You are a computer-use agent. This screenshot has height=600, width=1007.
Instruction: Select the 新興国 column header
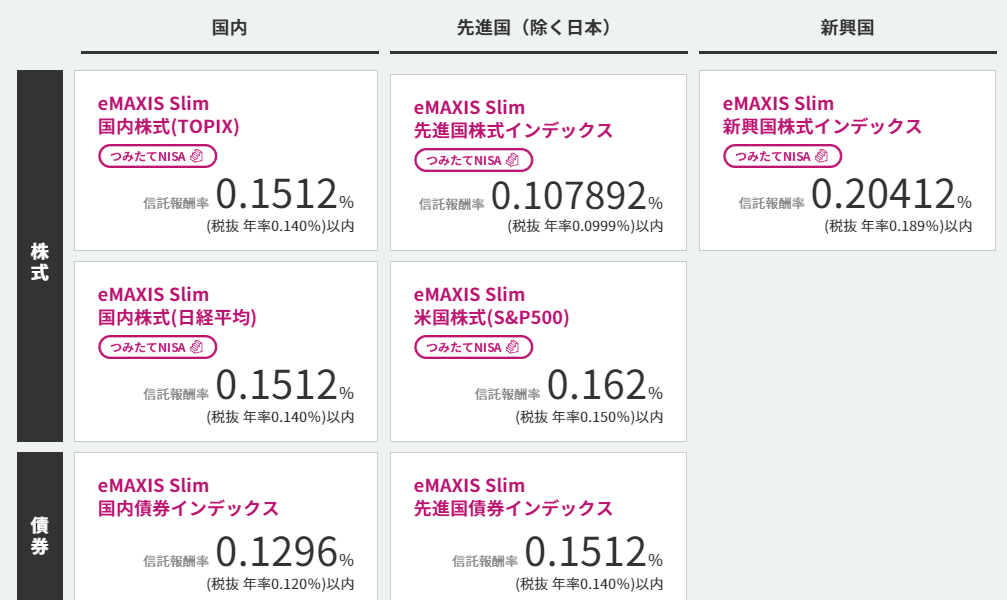pos(847,28)
